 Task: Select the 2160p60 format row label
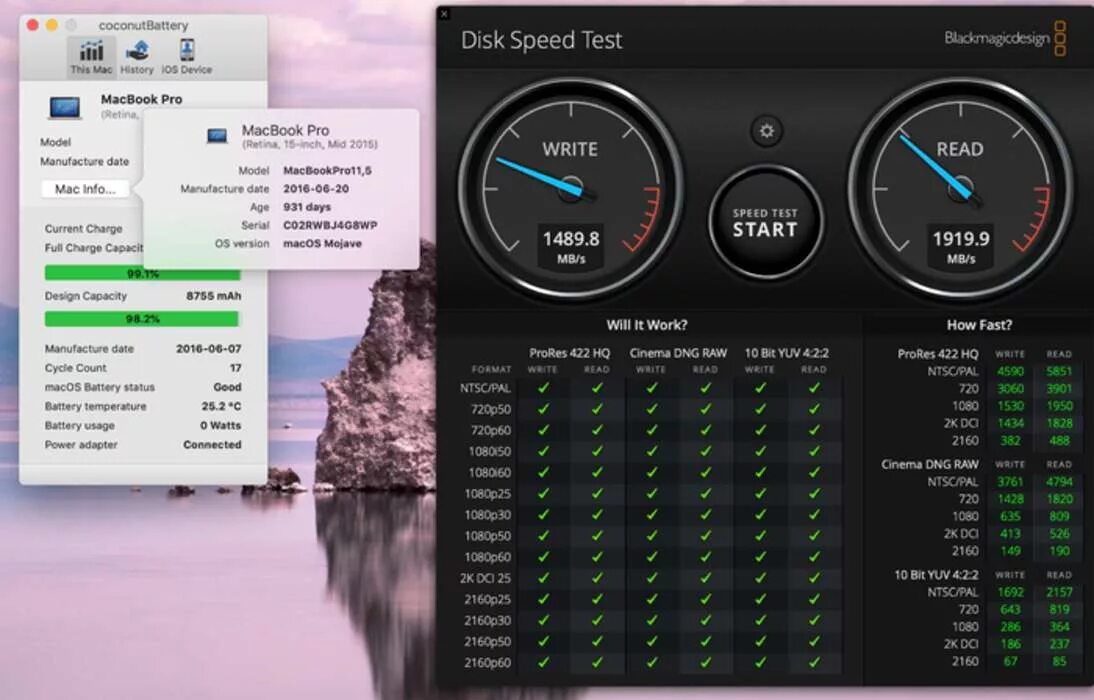pos(488,662)
